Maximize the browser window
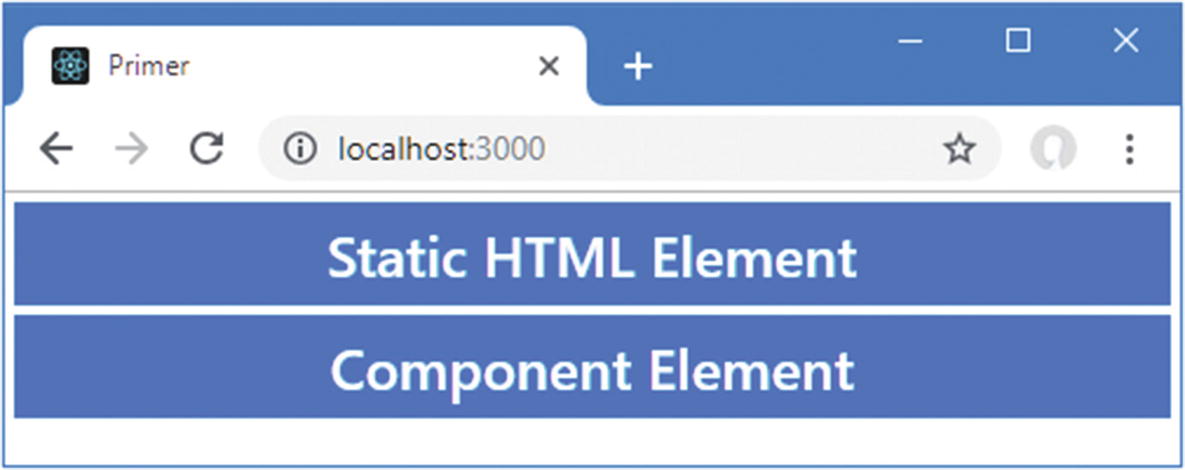The height and width of the screenshot is (470, 1185). [1018, 41]
